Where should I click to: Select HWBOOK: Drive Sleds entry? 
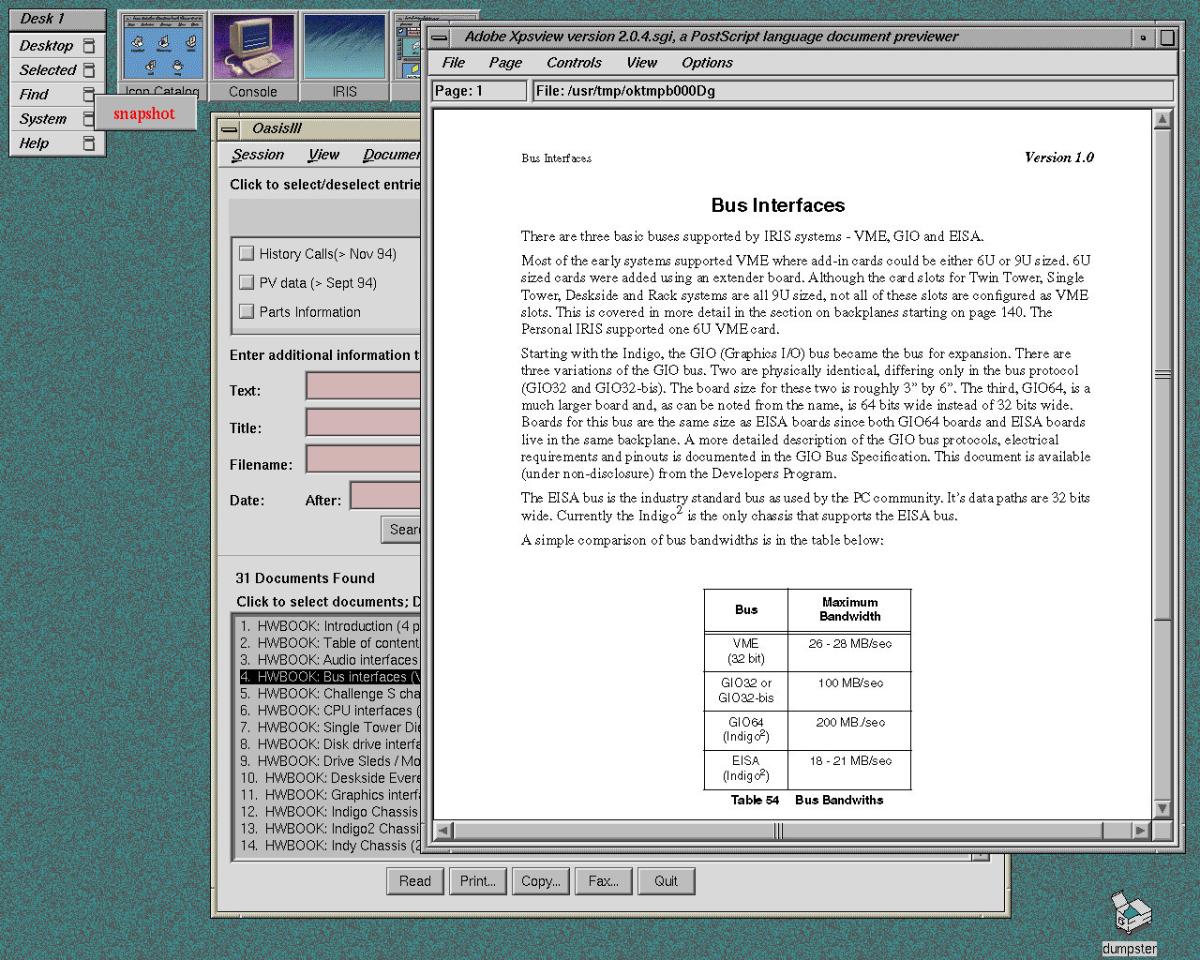pos(330,761)
